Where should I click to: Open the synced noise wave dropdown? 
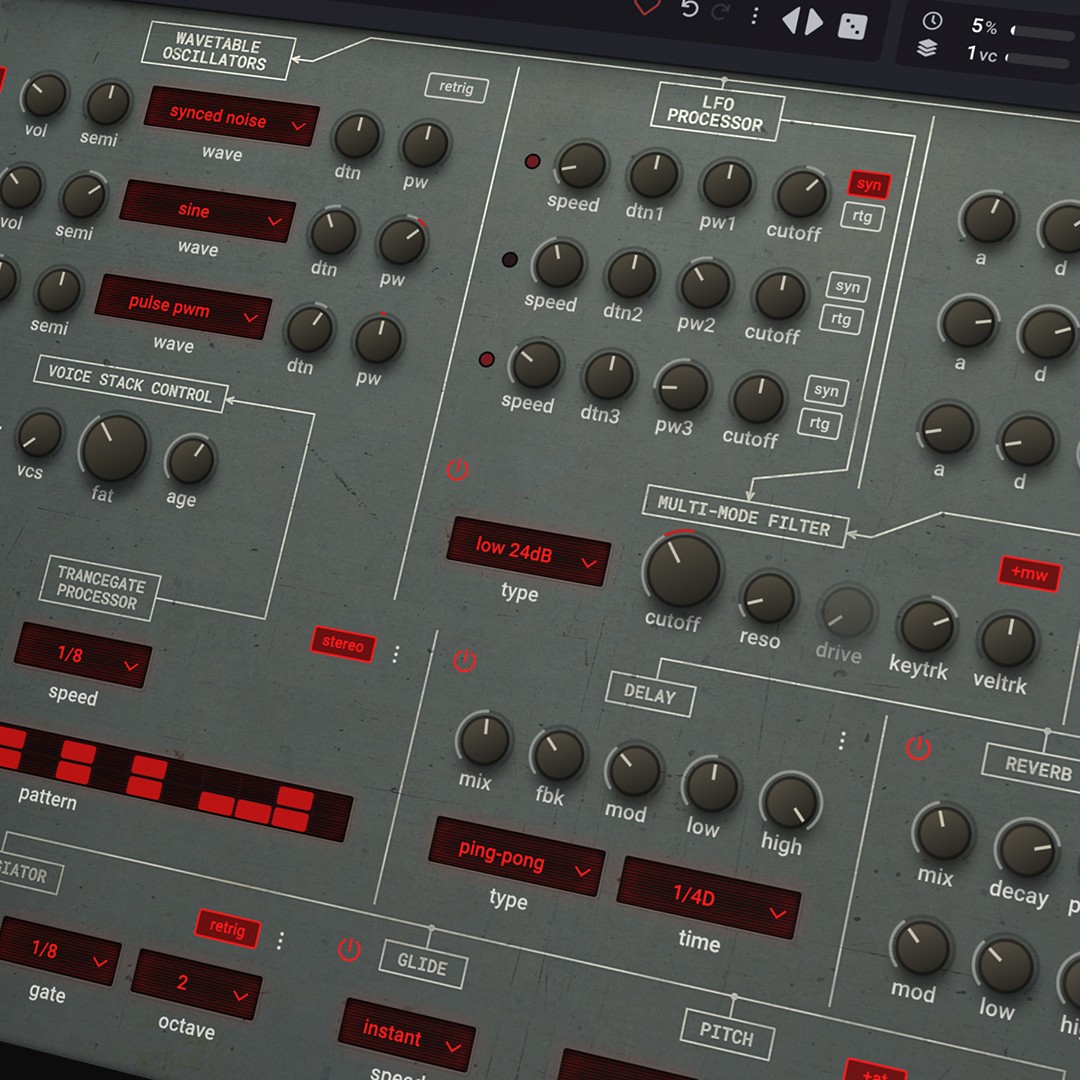[231, 116]
